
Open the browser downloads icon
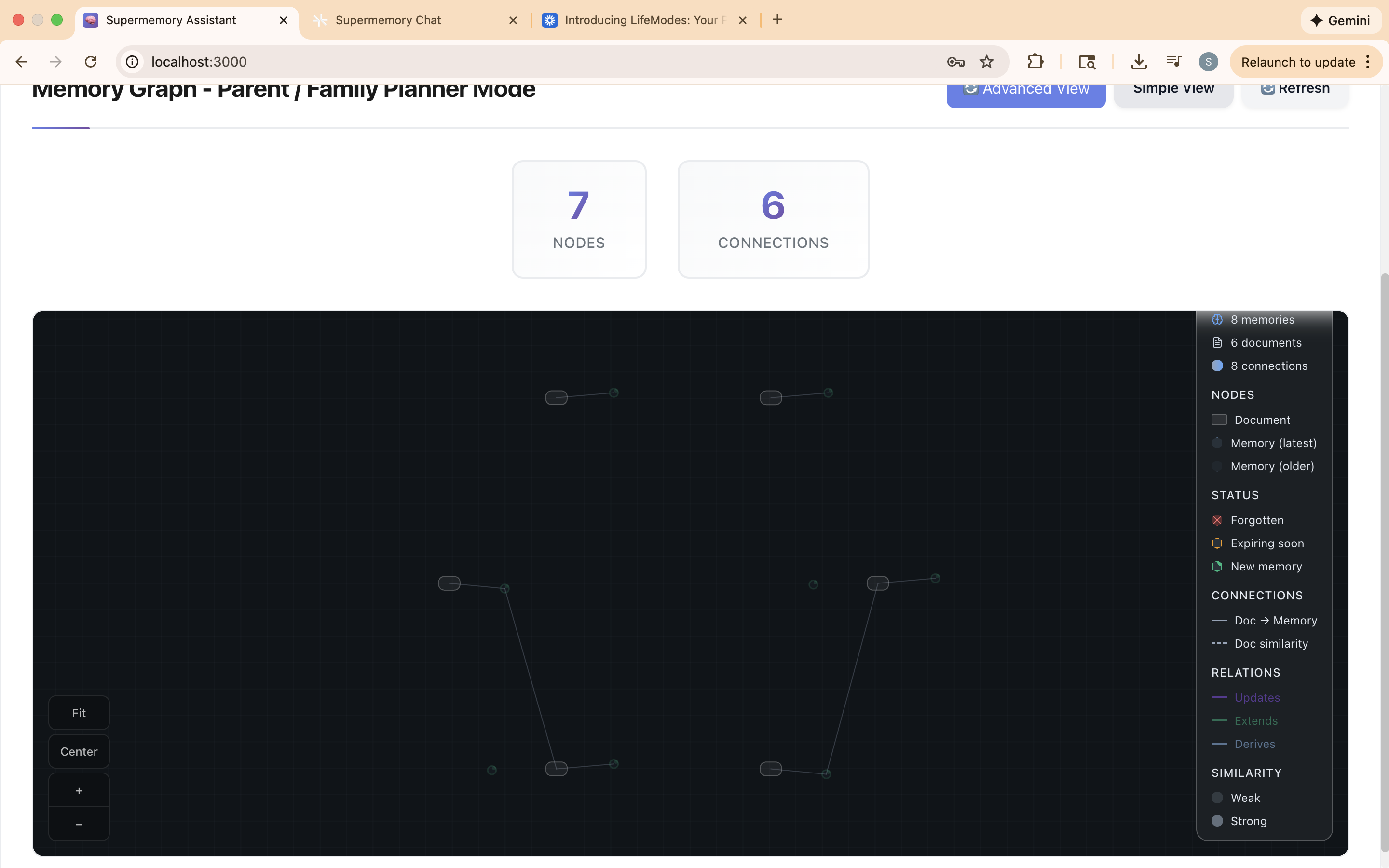[1139, 61]
